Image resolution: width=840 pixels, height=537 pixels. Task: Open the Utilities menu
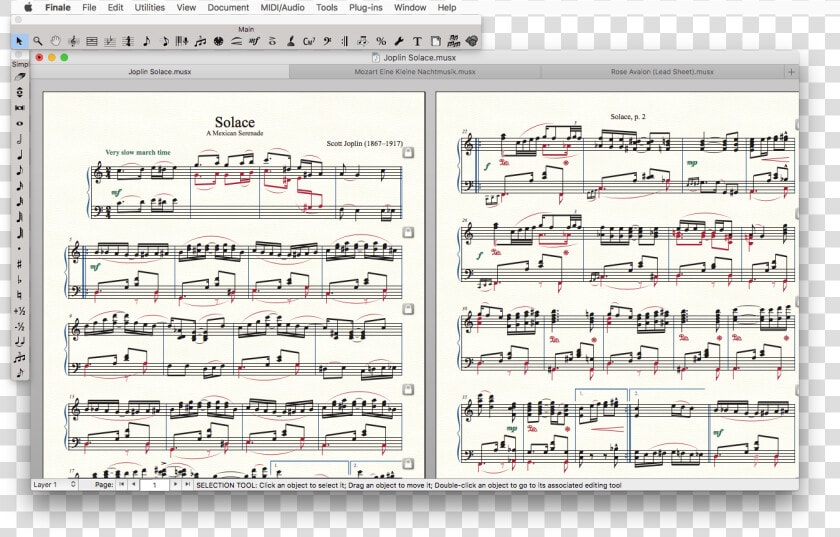click(x=149, y=8)
